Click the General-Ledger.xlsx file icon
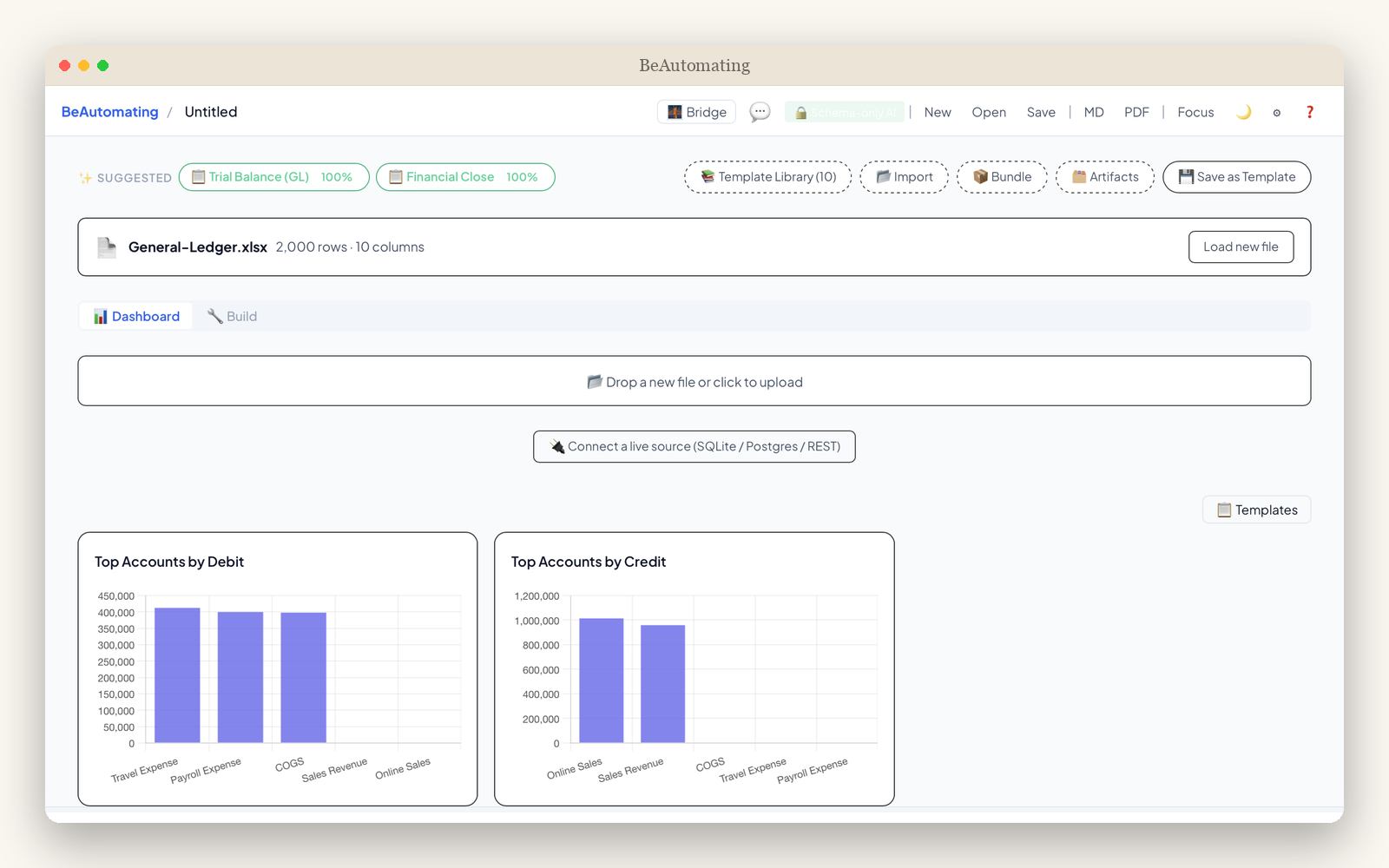The width and height of the screenshot is (1389, 868). (107, 247)
